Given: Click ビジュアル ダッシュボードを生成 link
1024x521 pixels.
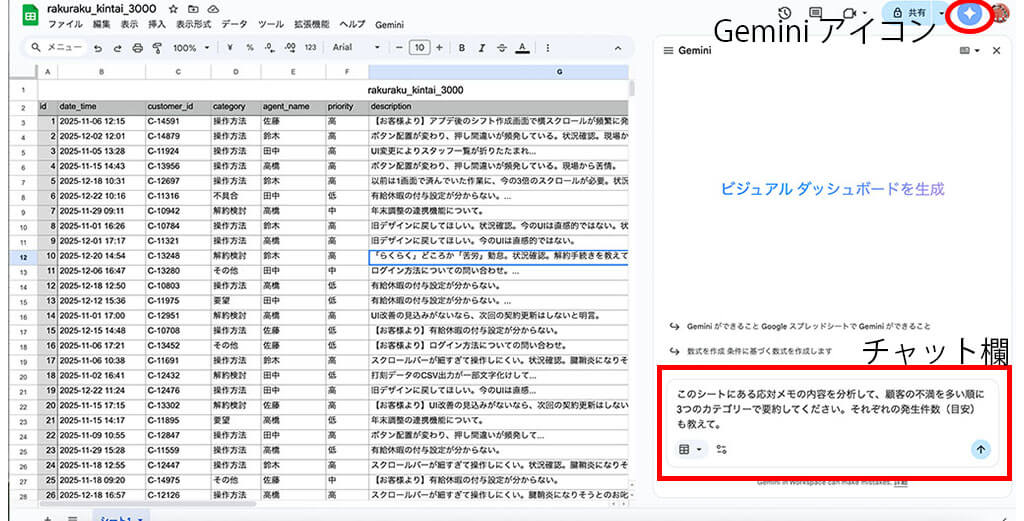Looking at the screenshot, I should pos(832,189).
